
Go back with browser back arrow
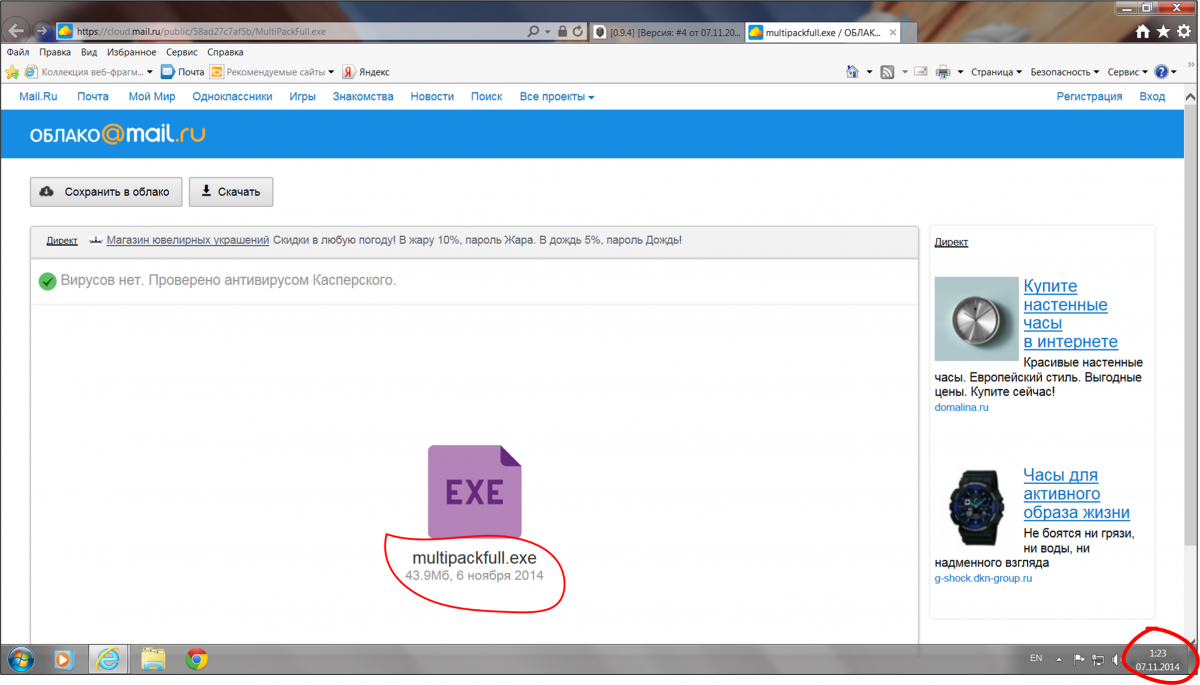[17, 31]
